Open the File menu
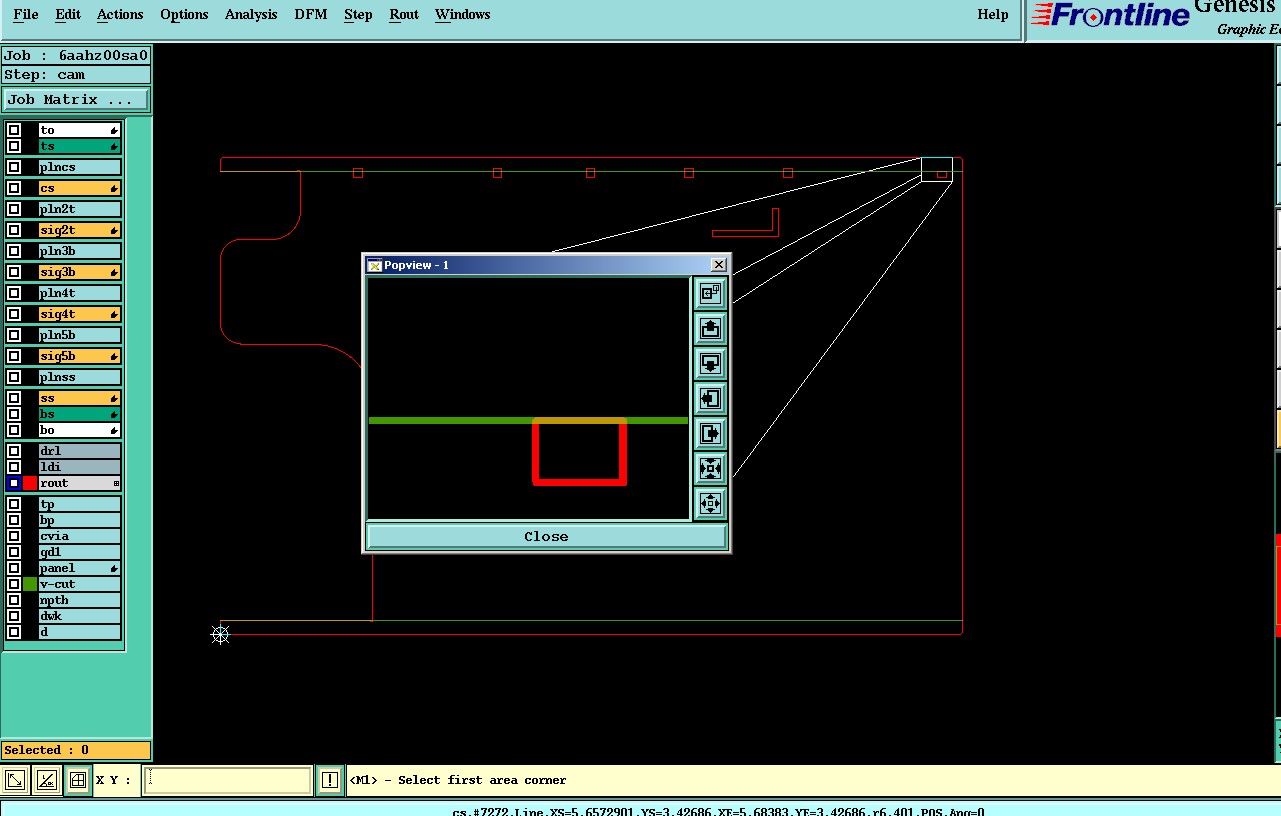 (25, 14)
